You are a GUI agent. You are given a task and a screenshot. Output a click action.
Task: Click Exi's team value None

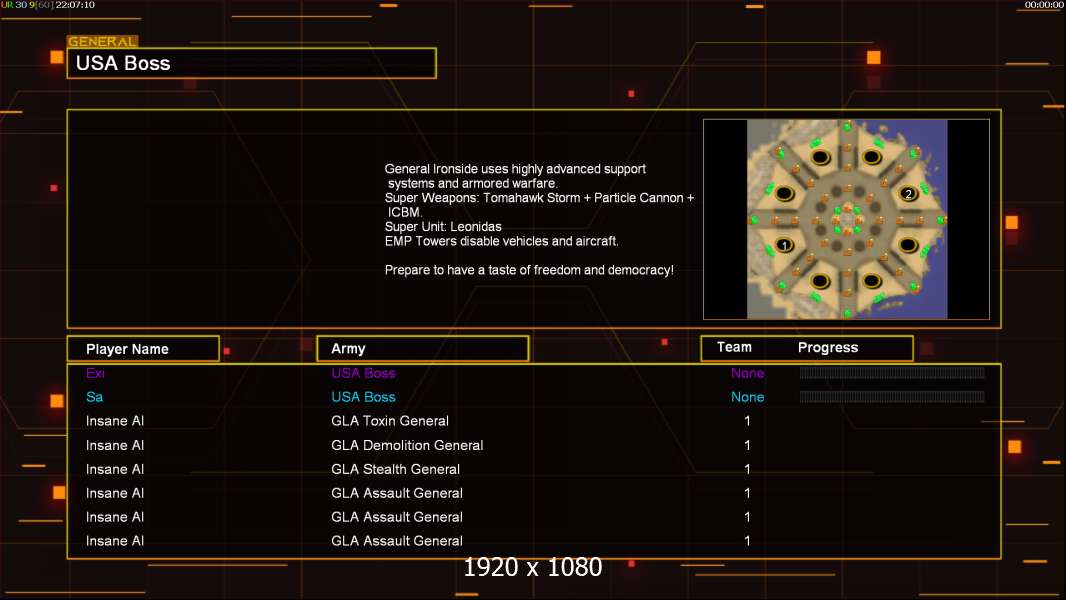click(x=747, y=373)
